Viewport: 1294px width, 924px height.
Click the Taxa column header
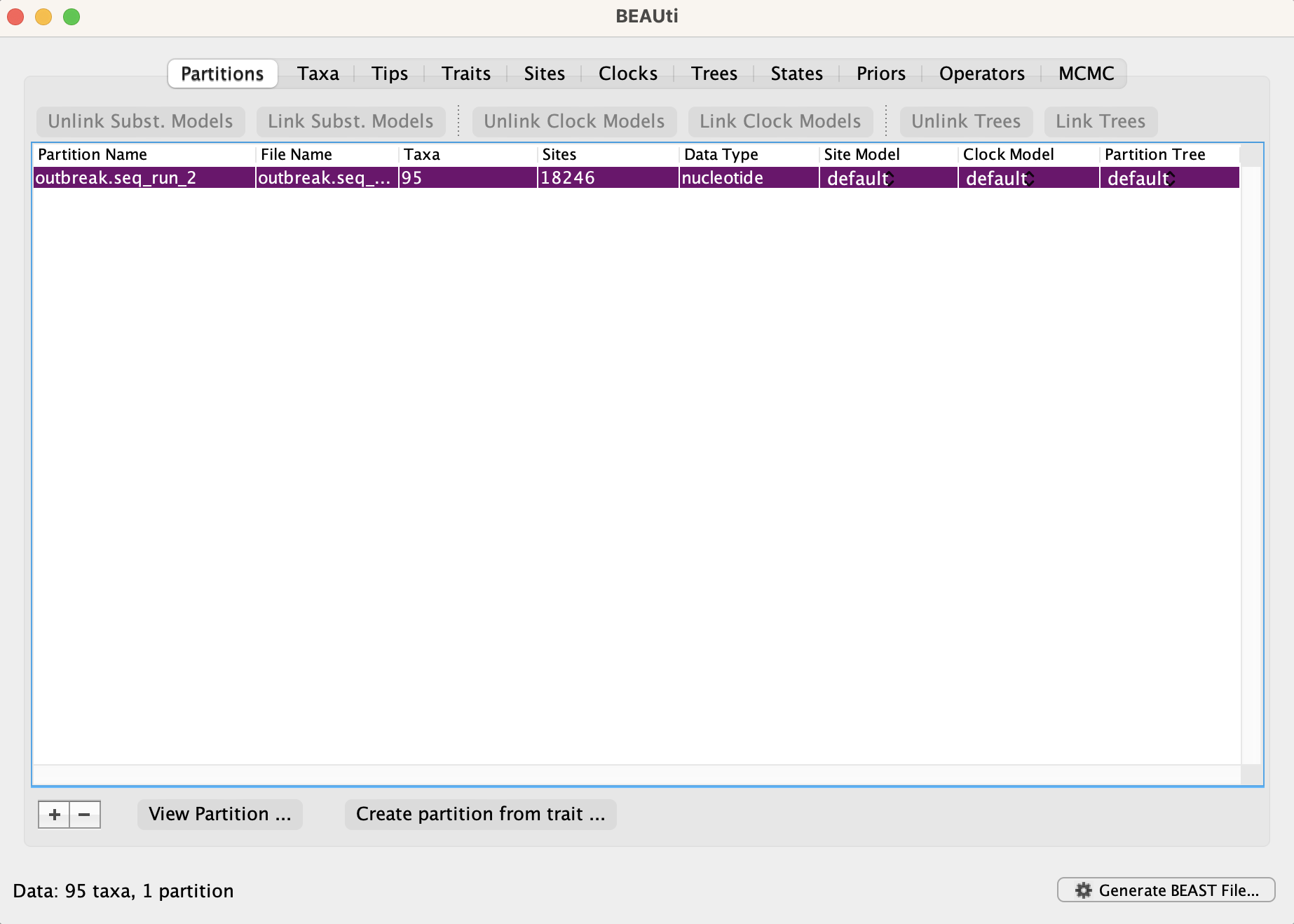tap(468, 154)
